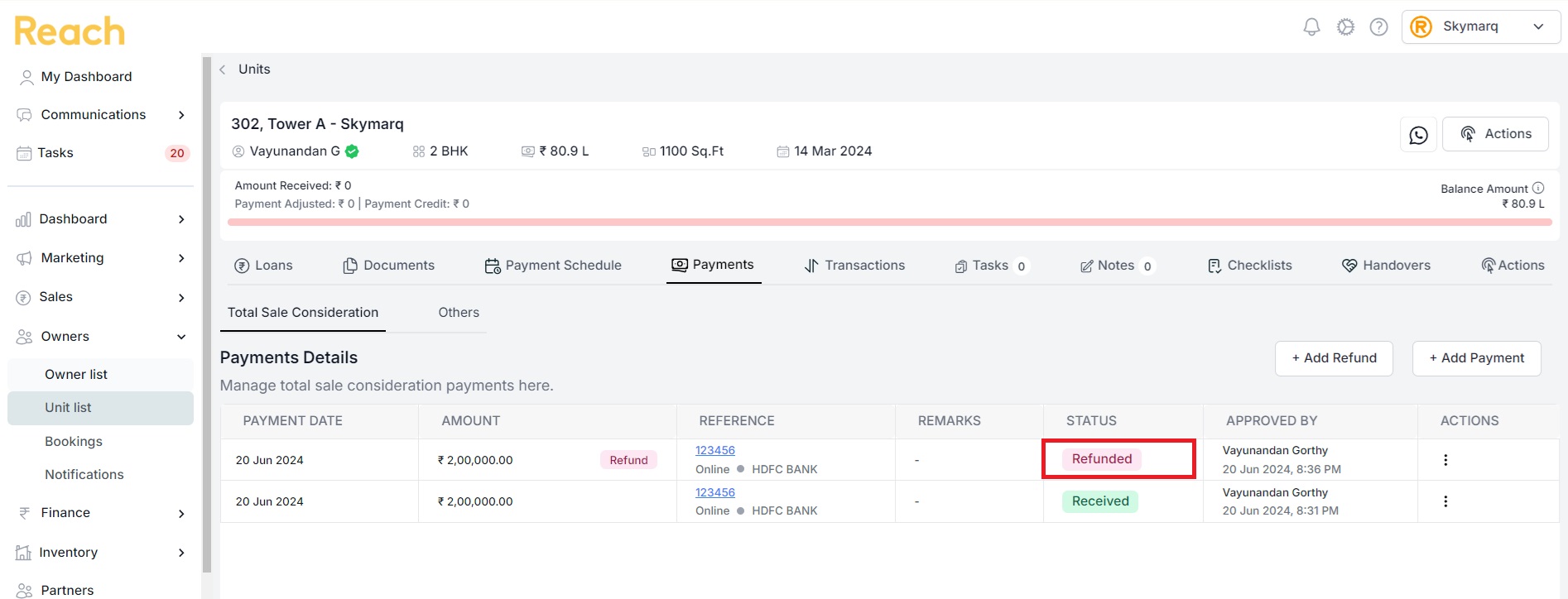Open the Transactions tab
Viewport: 1568px width, 599px height.
[854, 266]
